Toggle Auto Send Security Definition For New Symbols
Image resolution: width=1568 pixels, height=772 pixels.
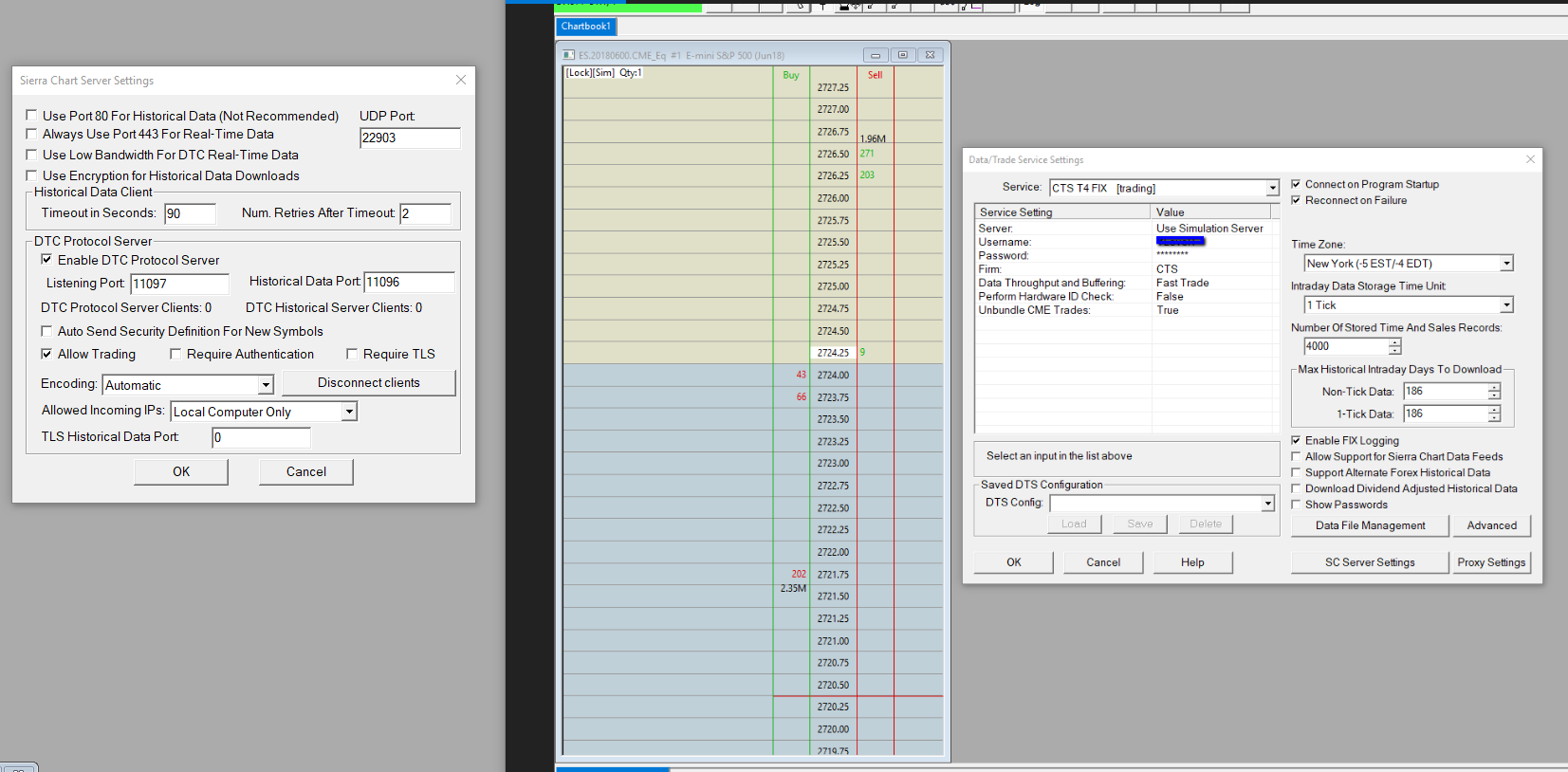click(x=46, y=331)
